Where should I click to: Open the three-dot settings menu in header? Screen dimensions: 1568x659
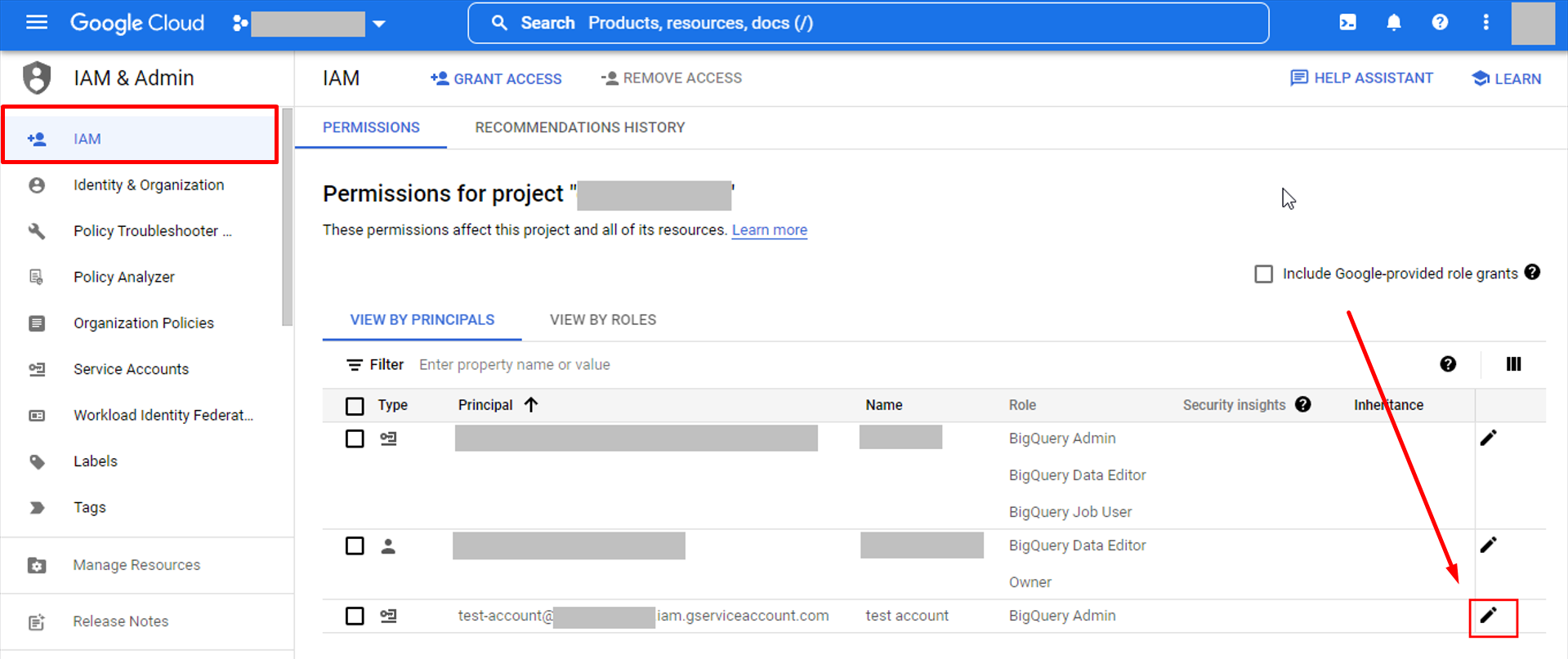pos(1485,23)
